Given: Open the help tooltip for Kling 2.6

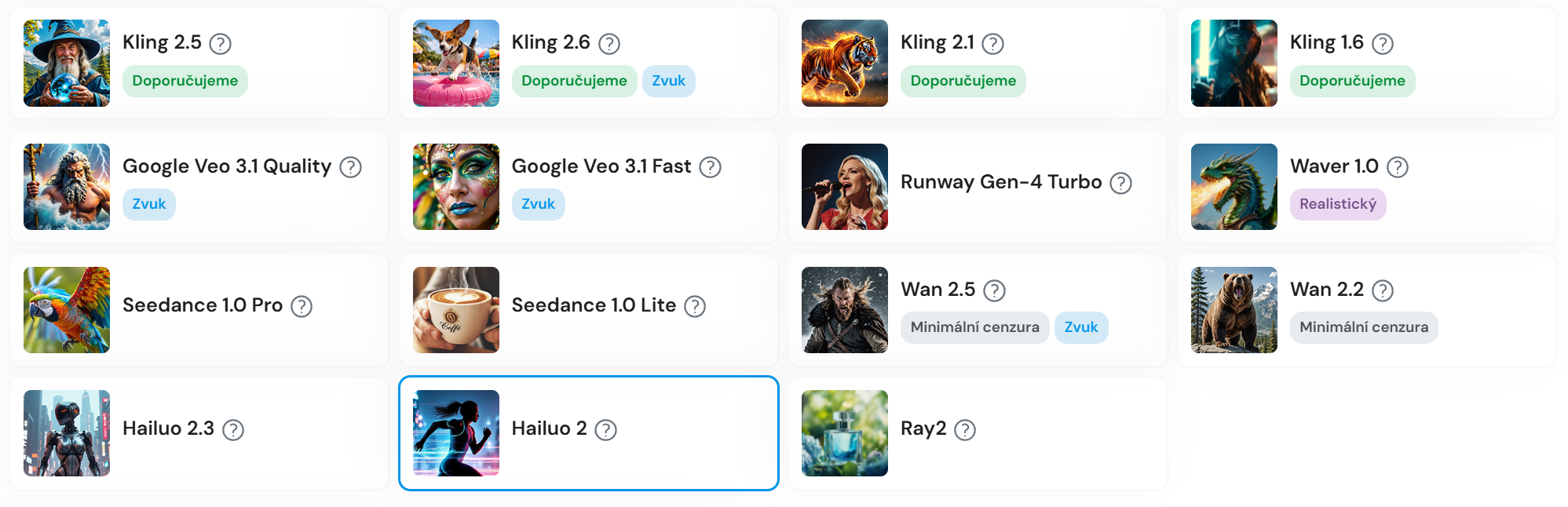Looking at the screenshot, I should [609, 44].
